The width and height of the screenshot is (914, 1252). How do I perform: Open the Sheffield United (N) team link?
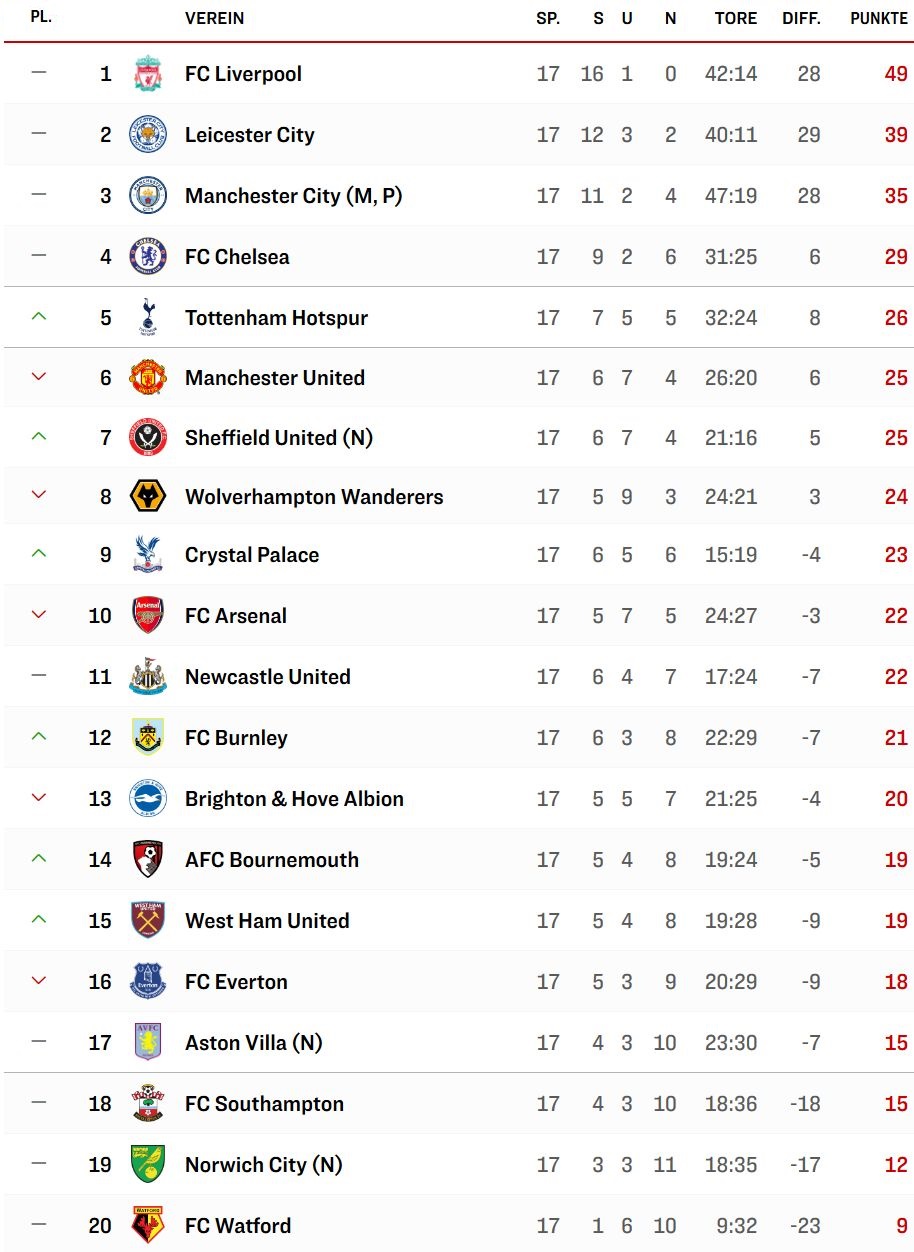click(x=279, y=438)
